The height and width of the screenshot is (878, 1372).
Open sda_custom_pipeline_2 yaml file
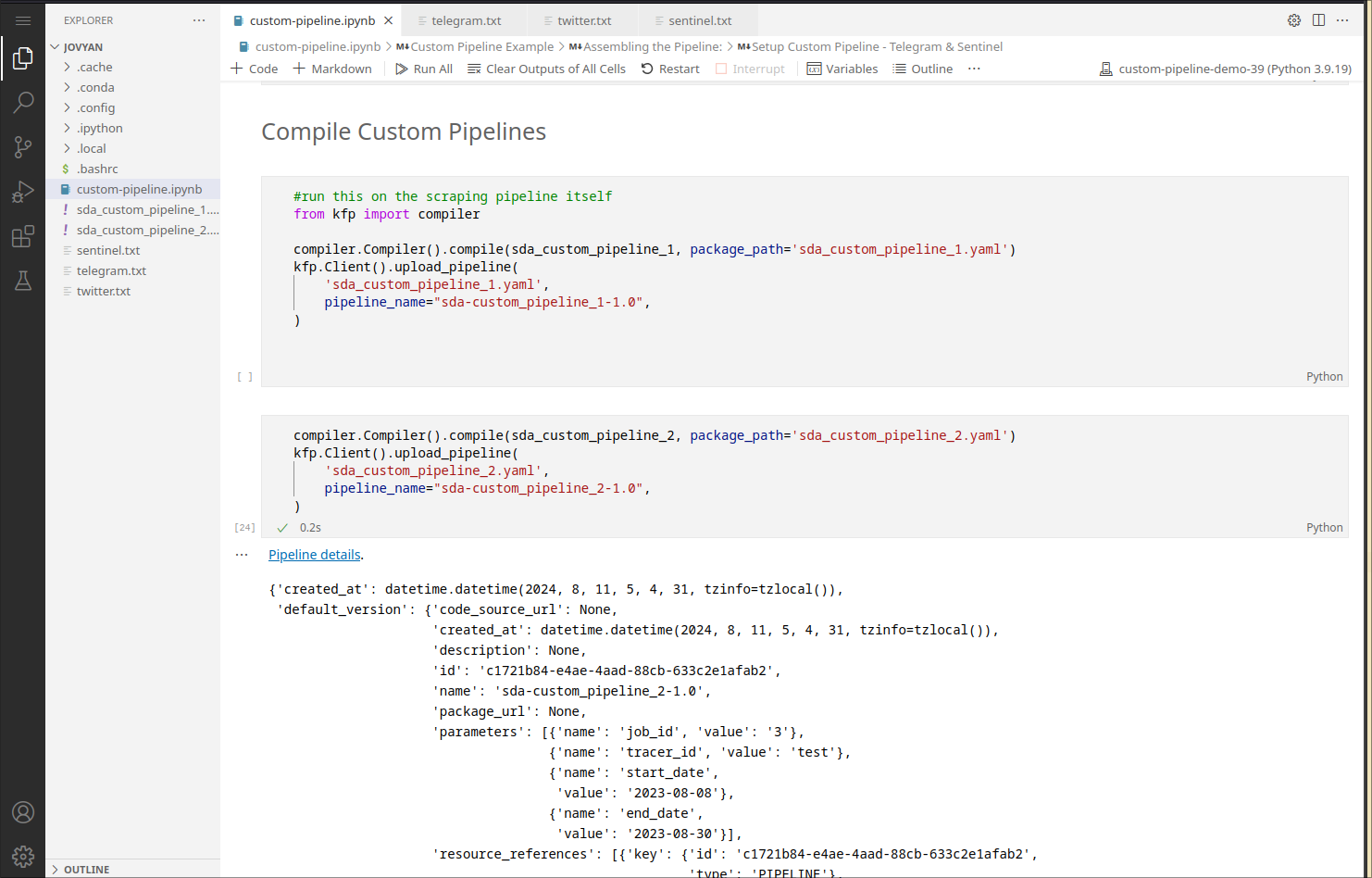pyautogui.click(x=132, y=230)
